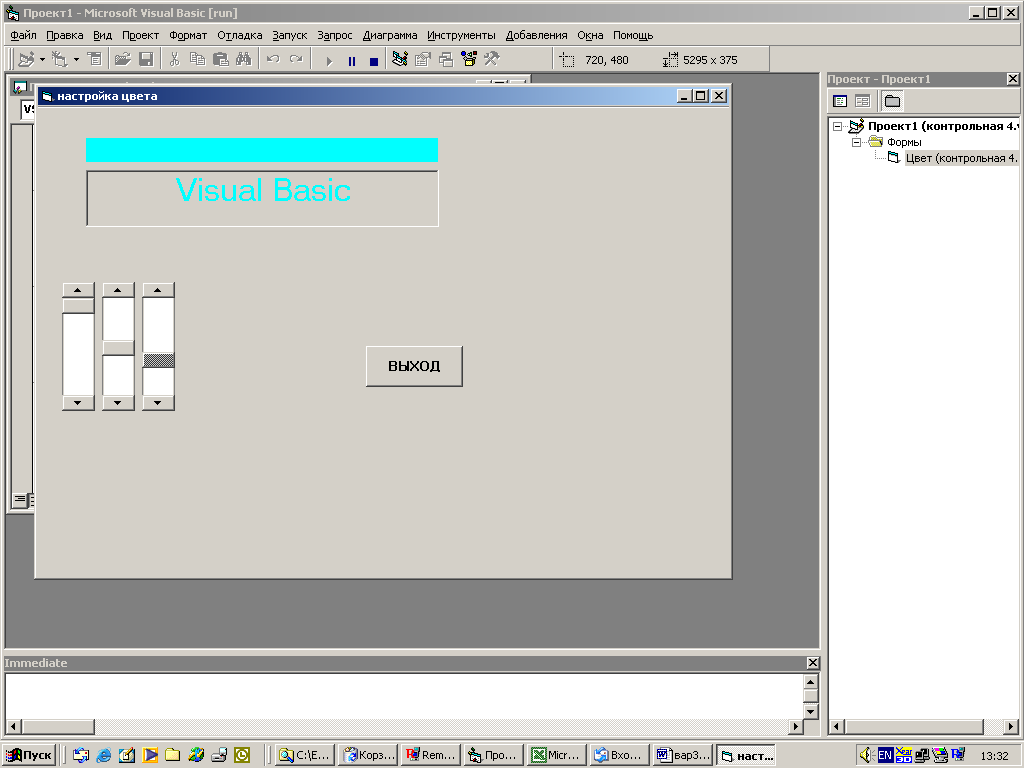The height and width of the screenshot is (768, 1024).
Task: Click the down arrow of first scrollbar
Action: coord(78,403)
